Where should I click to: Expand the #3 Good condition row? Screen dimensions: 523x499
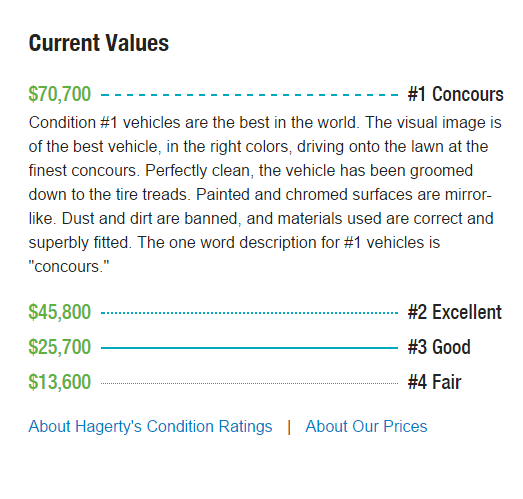pos(266,347)
